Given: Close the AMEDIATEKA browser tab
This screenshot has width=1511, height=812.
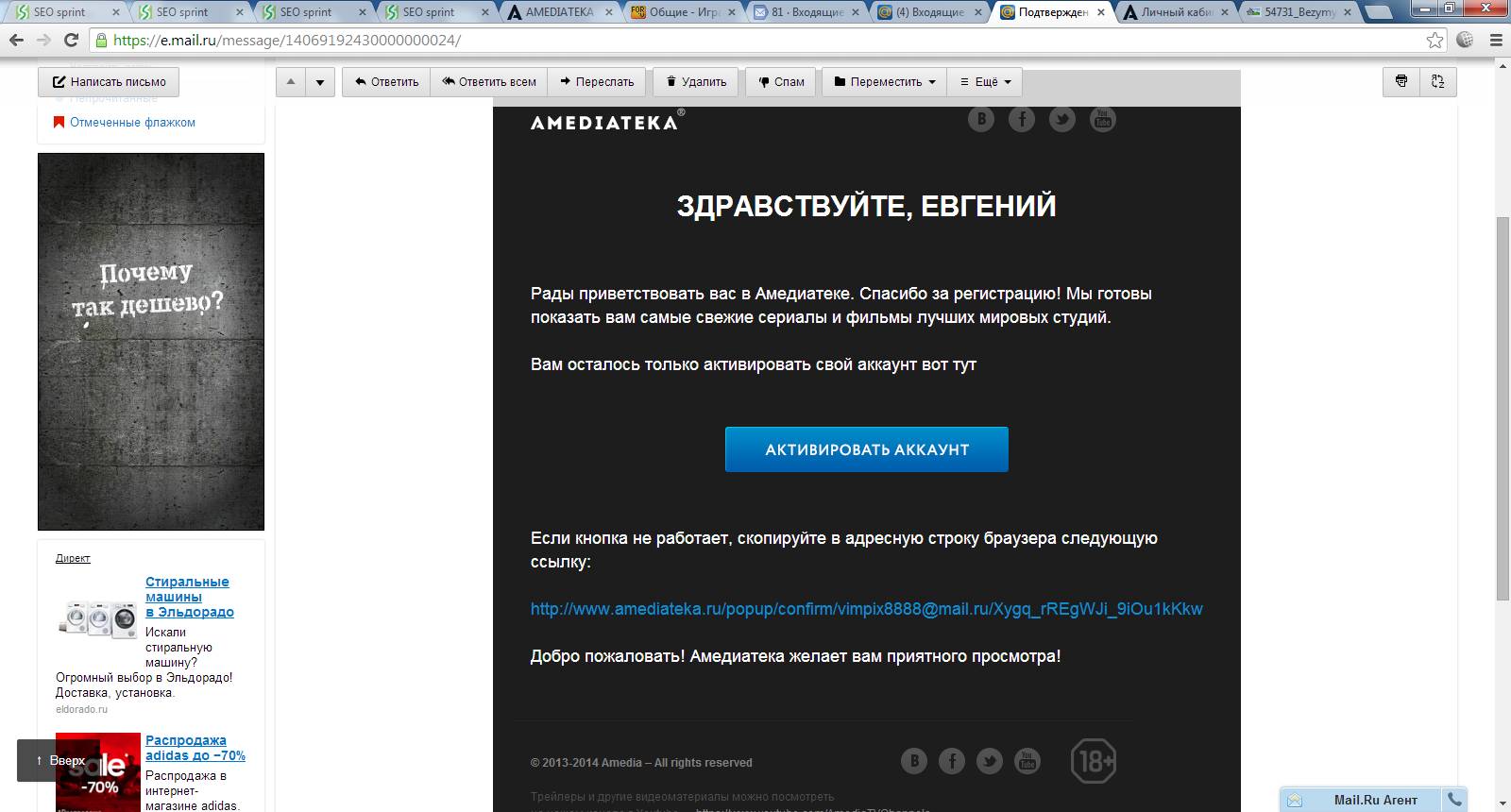Looking at the screenshot, I should click(x=609, y=12).
